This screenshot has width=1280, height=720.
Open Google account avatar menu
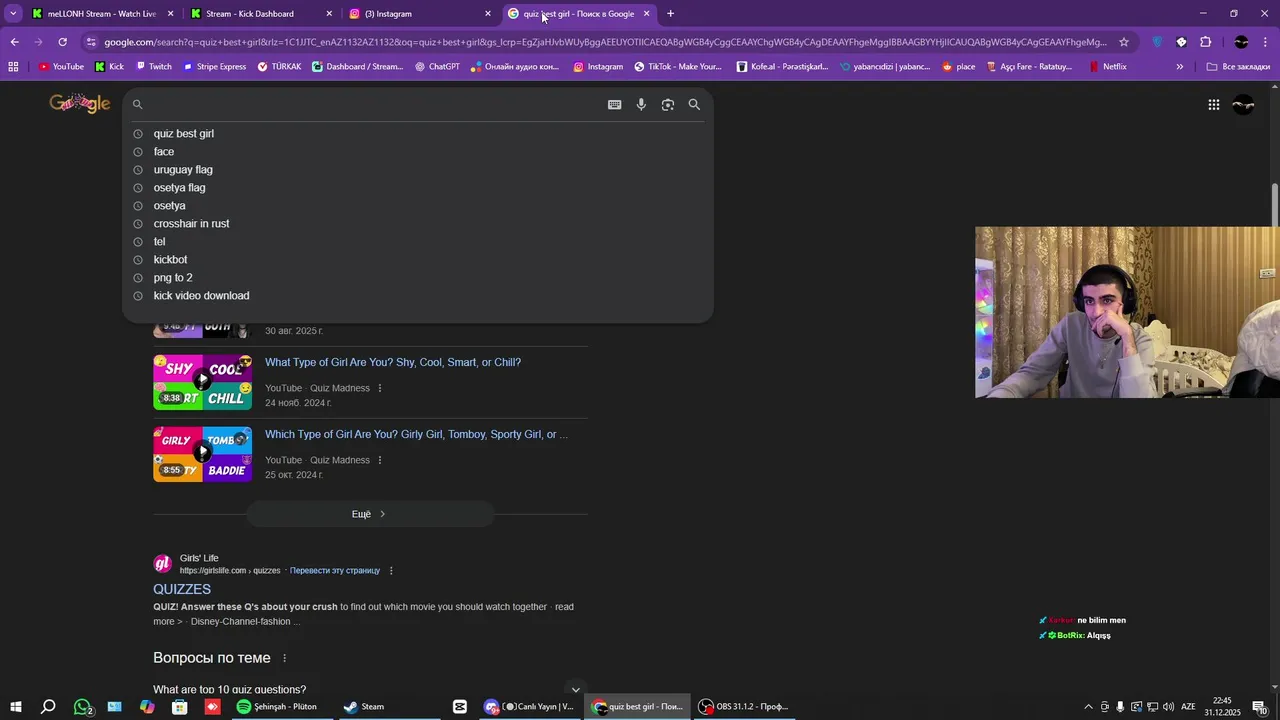pos(1243,104)
